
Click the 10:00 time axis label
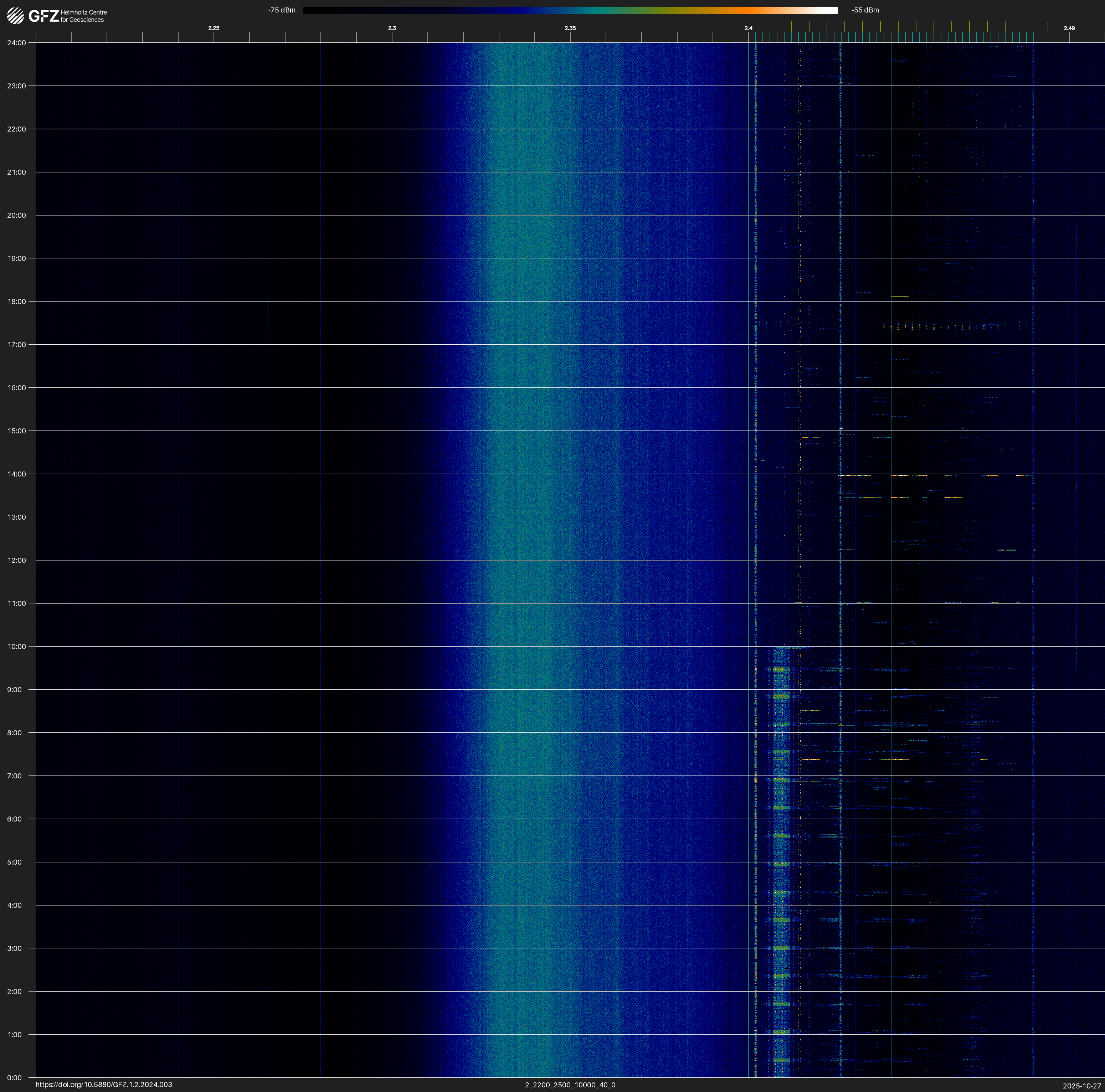coord(16,647)
